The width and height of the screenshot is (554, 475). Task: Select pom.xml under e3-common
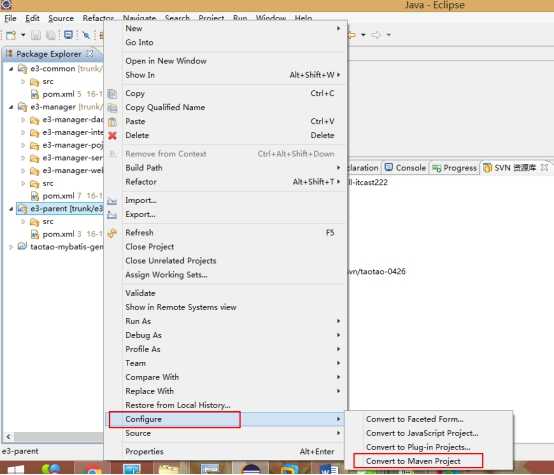[x=58, y=94]
